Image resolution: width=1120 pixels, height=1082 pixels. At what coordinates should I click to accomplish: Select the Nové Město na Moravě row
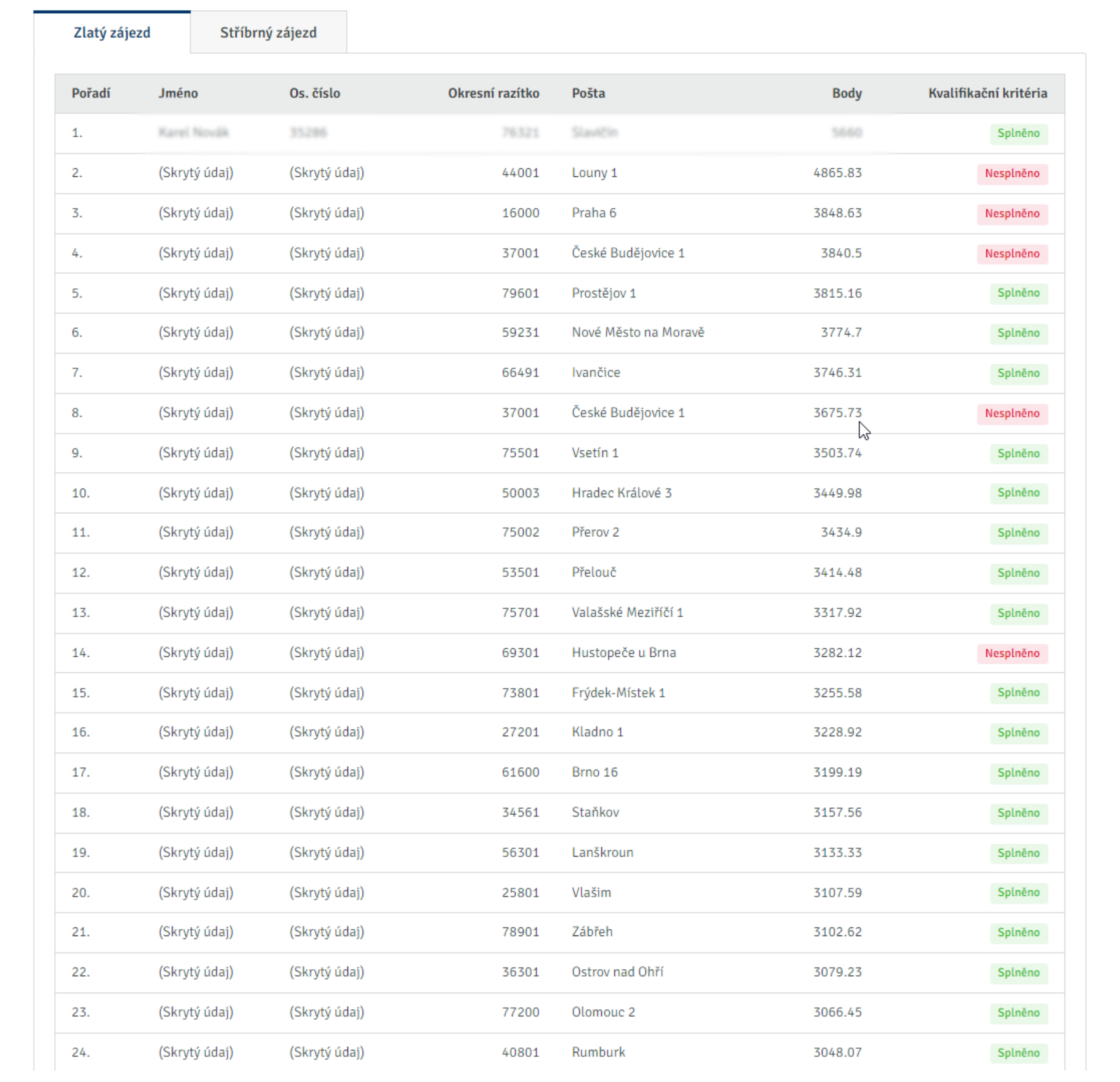click(559, 333)
